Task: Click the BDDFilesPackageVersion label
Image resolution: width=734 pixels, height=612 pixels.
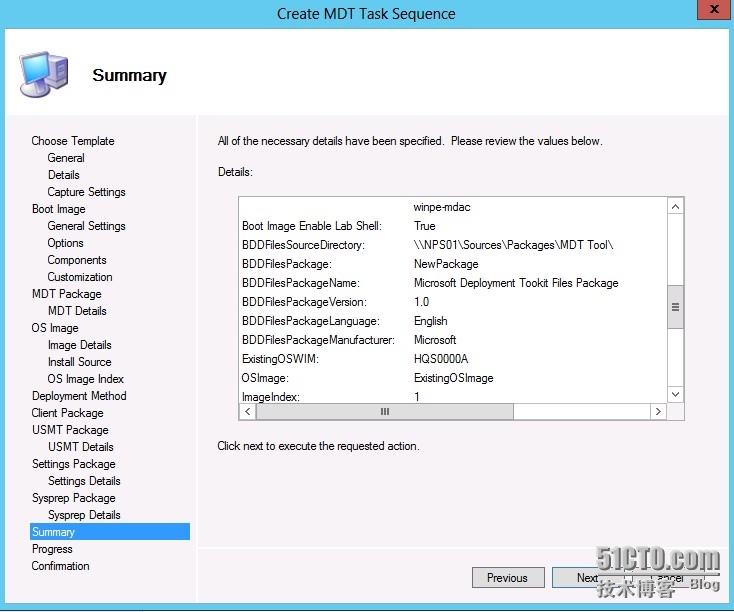Action: point(304,302)
